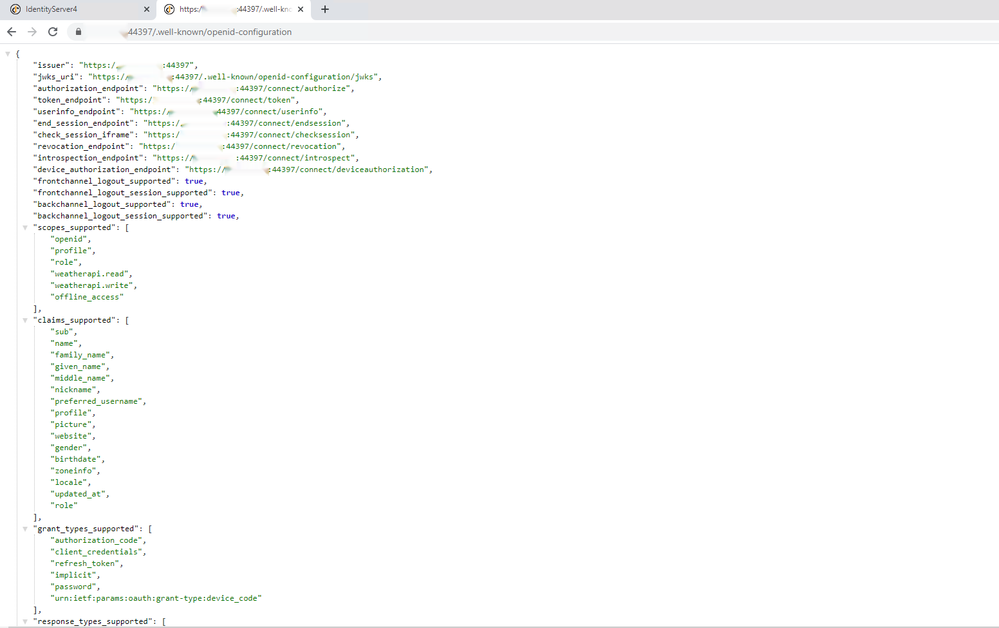Viewport: 999px width, 628px height.
Task: Collapse the response_types_supported array
Action: point(25,621)
